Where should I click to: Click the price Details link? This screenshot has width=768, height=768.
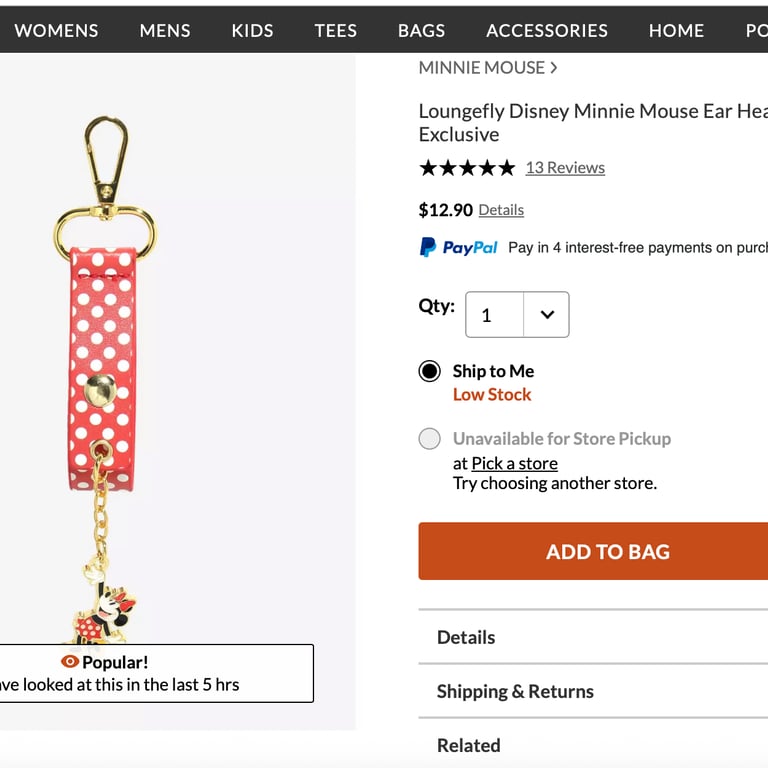pos(501,210)
